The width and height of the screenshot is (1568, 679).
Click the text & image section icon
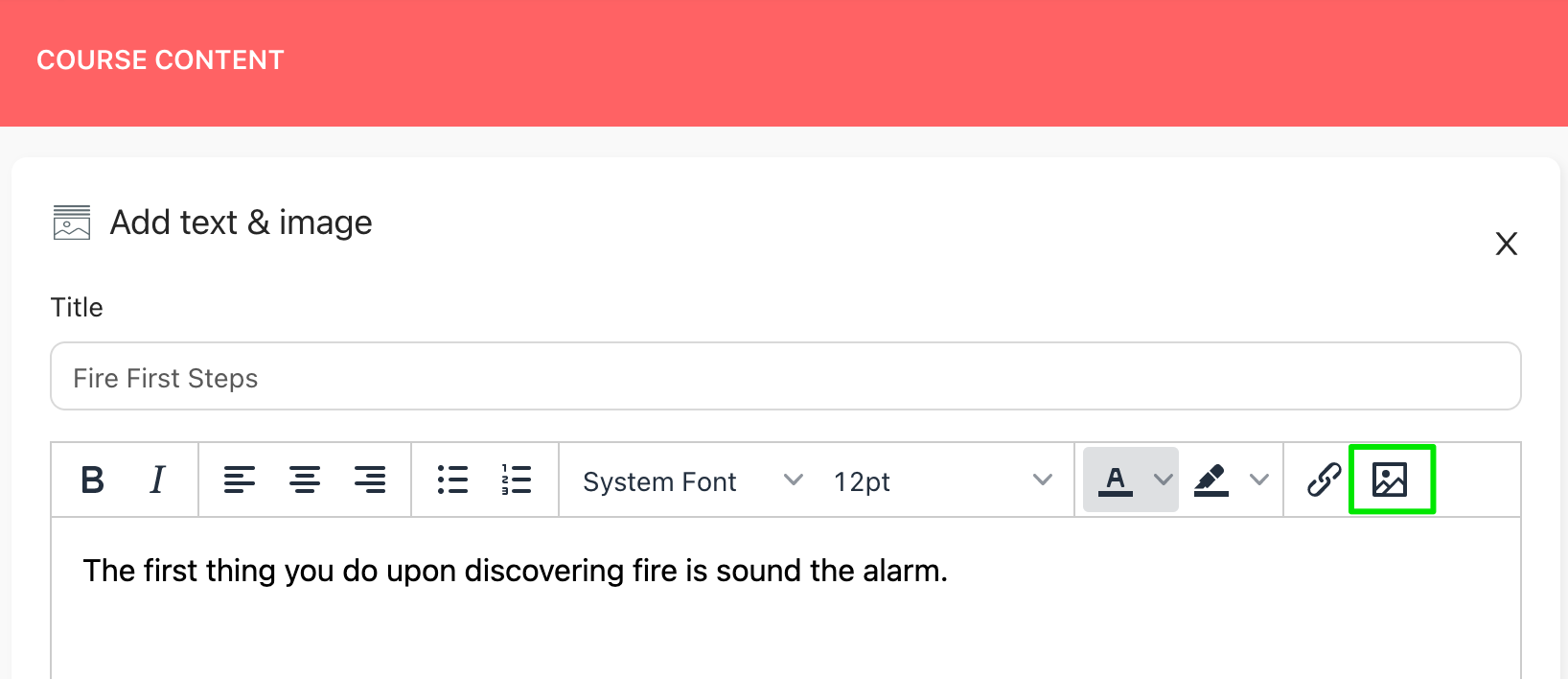click(72, 222)
